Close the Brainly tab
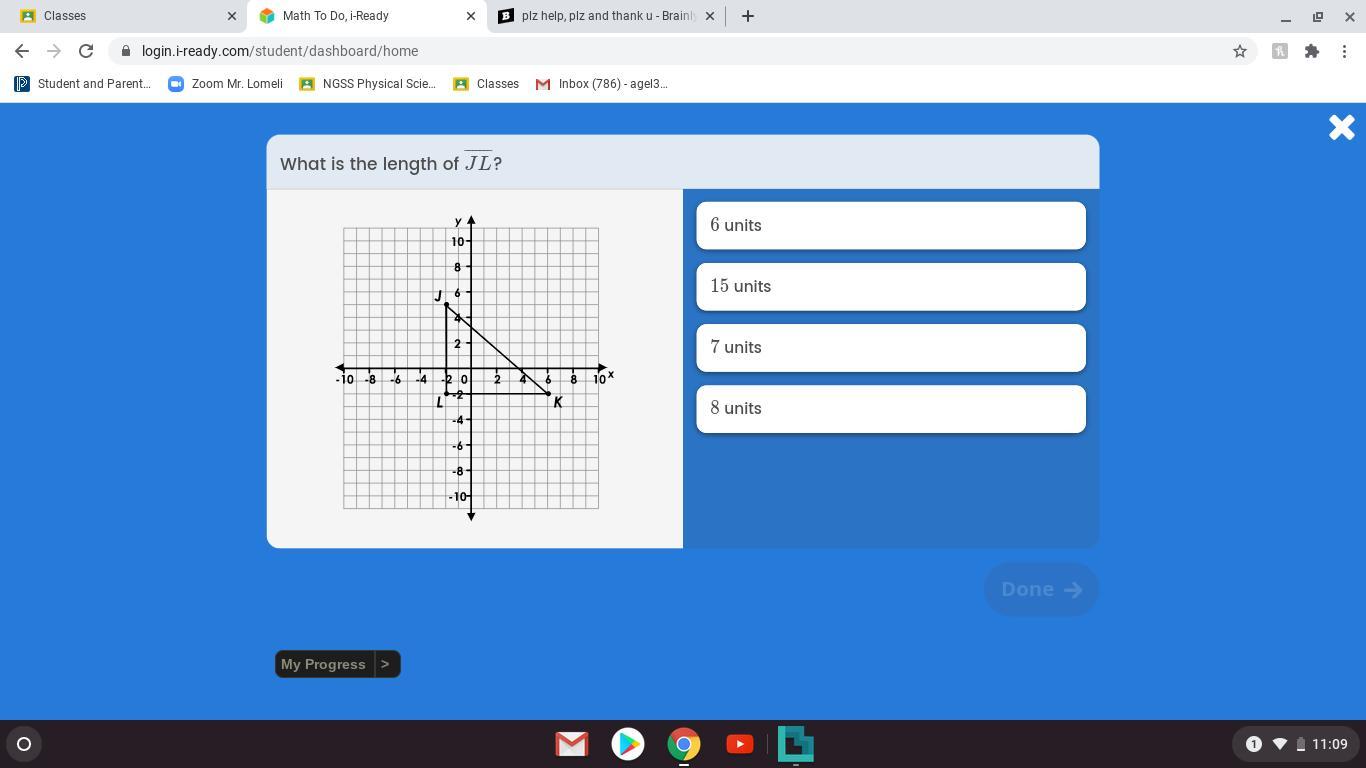This screenshot has height=768, width=1366. coord(710,16)
